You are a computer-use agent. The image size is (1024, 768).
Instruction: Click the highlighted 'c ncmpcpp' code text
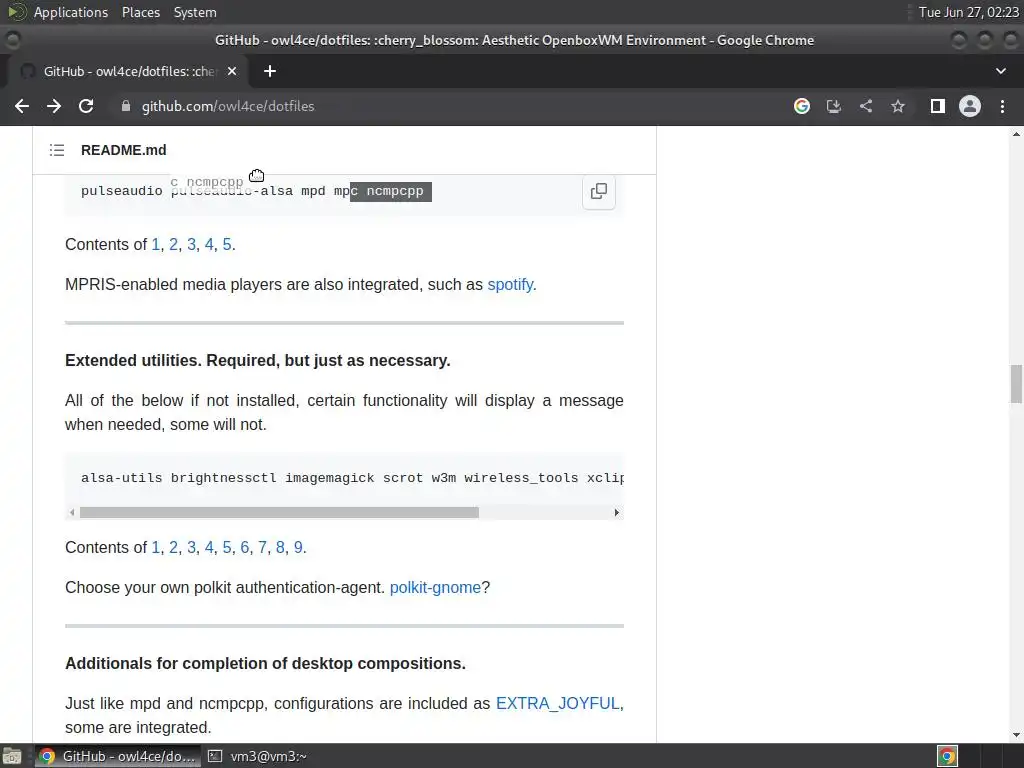tap(391, 191)
